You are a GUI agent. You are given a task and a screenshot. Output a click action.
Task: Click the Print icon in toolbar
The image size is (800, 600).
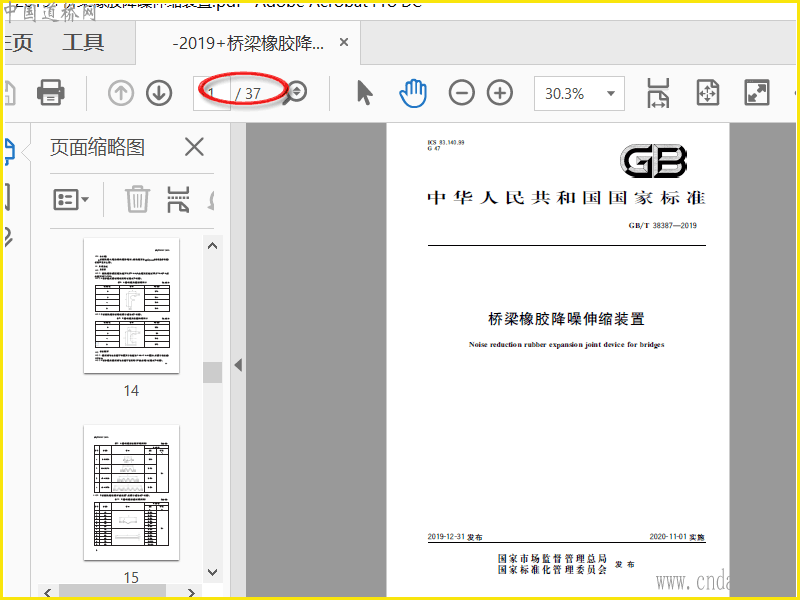pos(51,93)
